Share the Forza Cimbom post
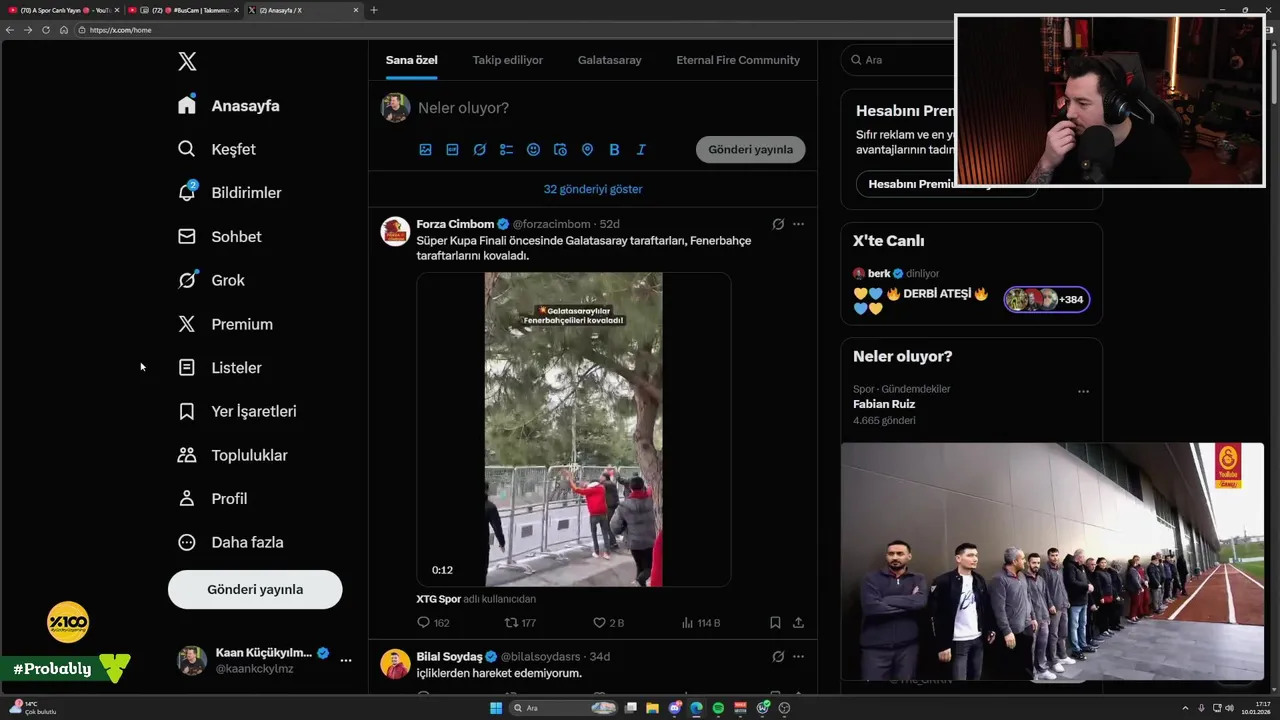Viewport: 1280px width, 720px height. [798, 622]
